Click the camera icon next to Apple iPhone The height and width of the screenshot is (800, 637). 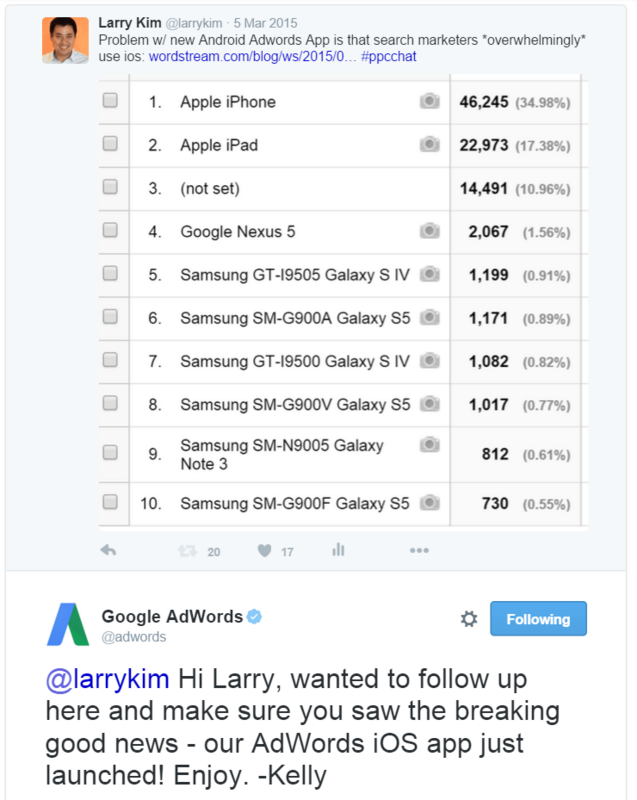[x=430, y=101]
